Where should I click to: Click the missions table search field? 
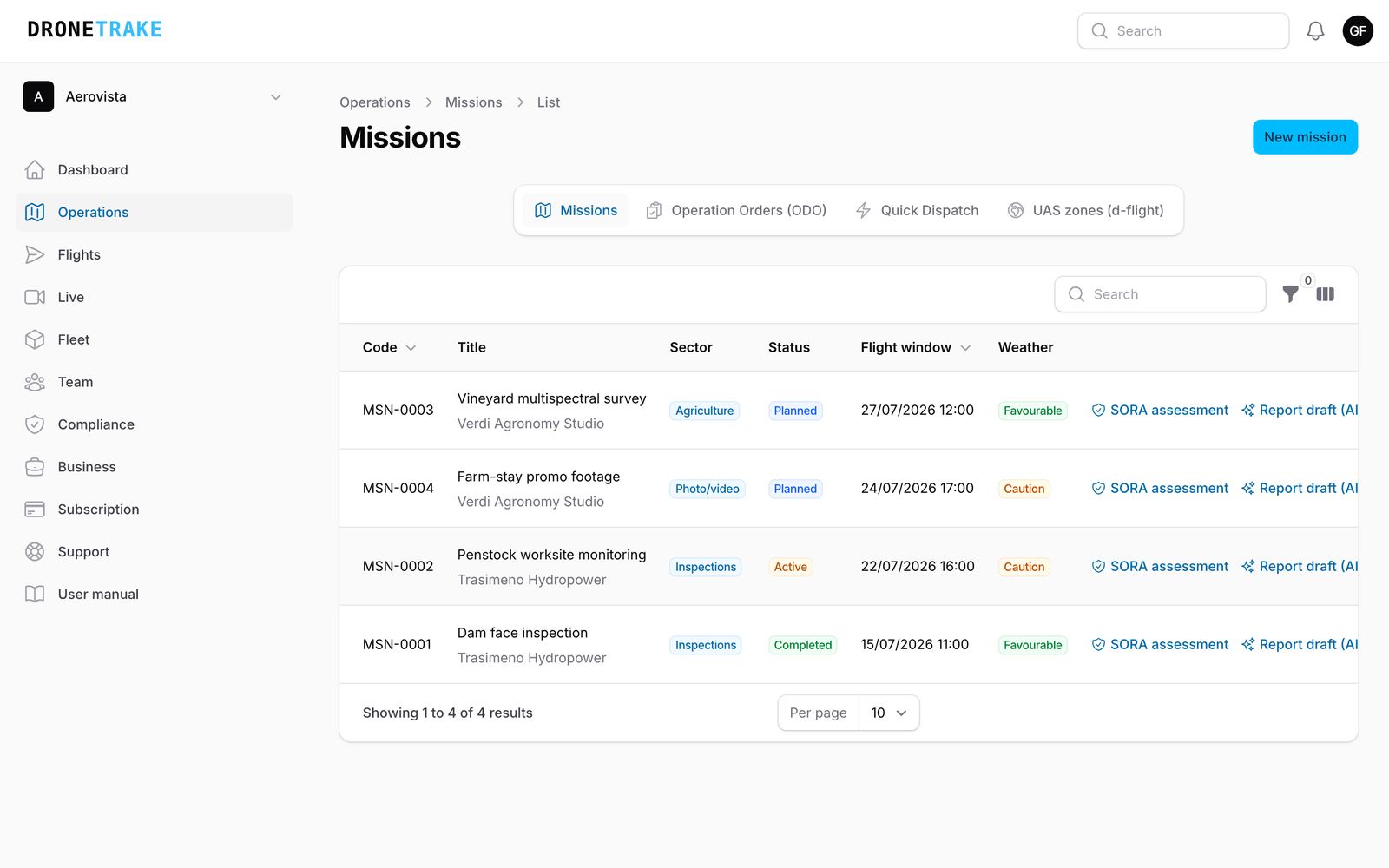[1160, 294]
